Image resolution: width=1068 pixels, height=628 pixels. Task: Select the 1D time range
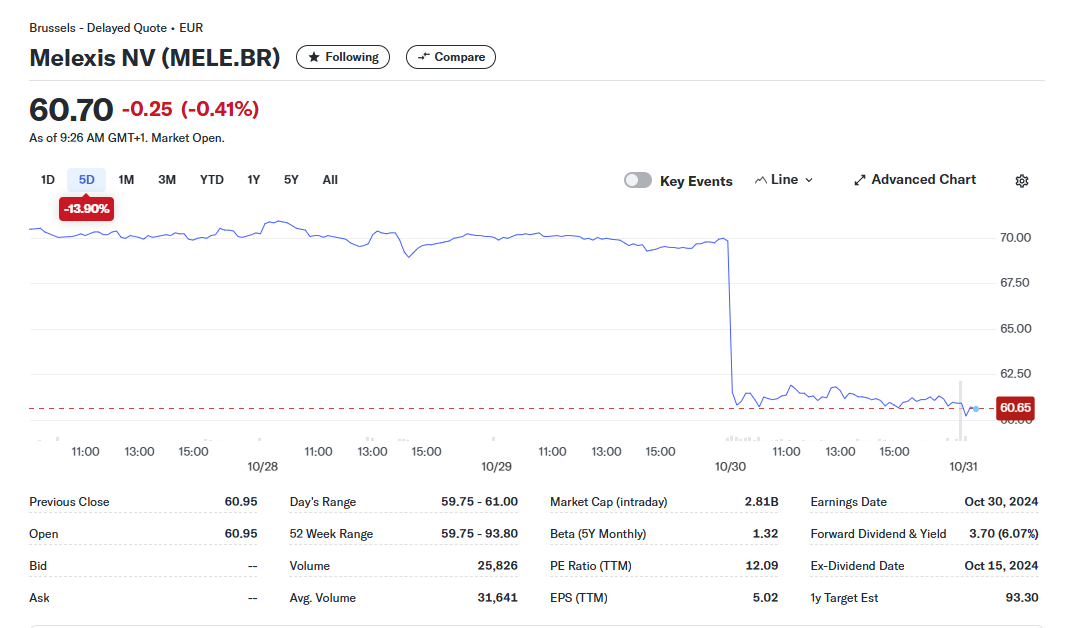tap(47, 180)
